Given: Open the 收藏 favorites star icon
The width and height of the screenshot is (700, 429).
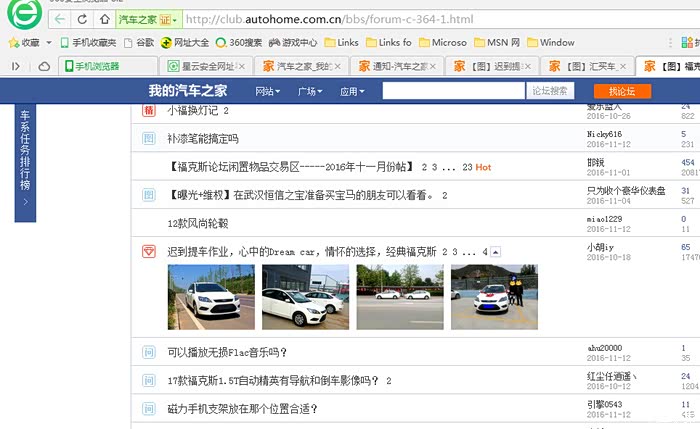Looking at the screenshot, I should tap(14, 42).
